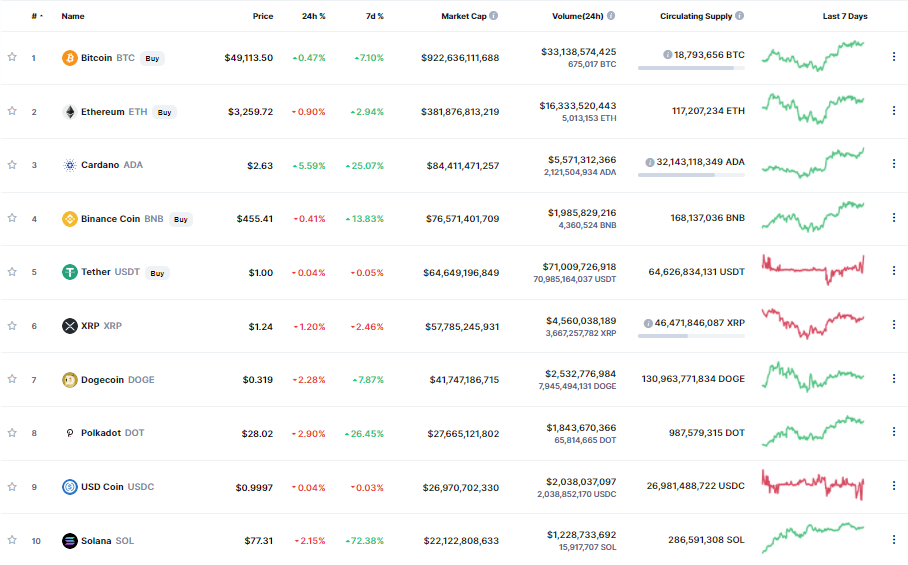Click the Buy button next to Tether

[157, 273]
